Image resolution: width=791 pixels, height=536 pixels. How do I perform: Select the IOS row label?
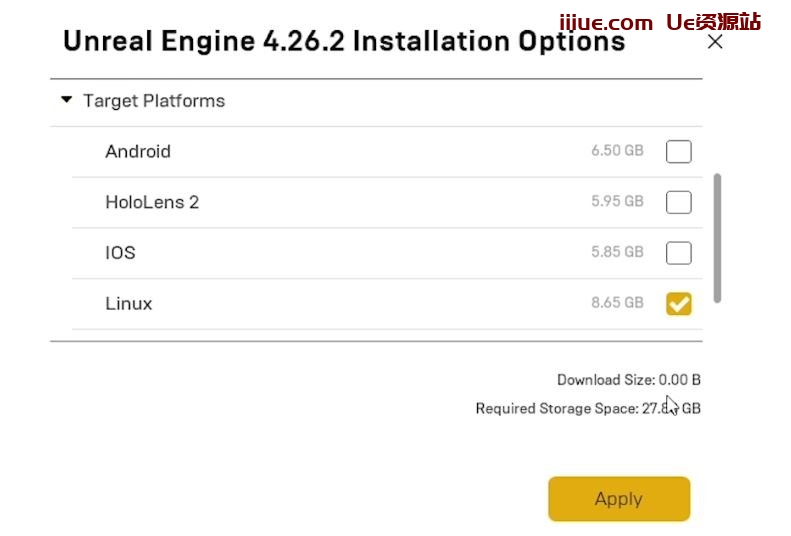tap(120, 253)
